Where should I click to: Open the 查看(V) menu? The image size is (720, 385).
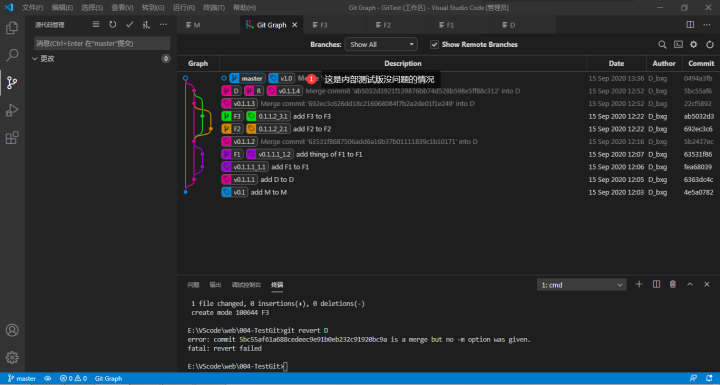tap(122, 8)
